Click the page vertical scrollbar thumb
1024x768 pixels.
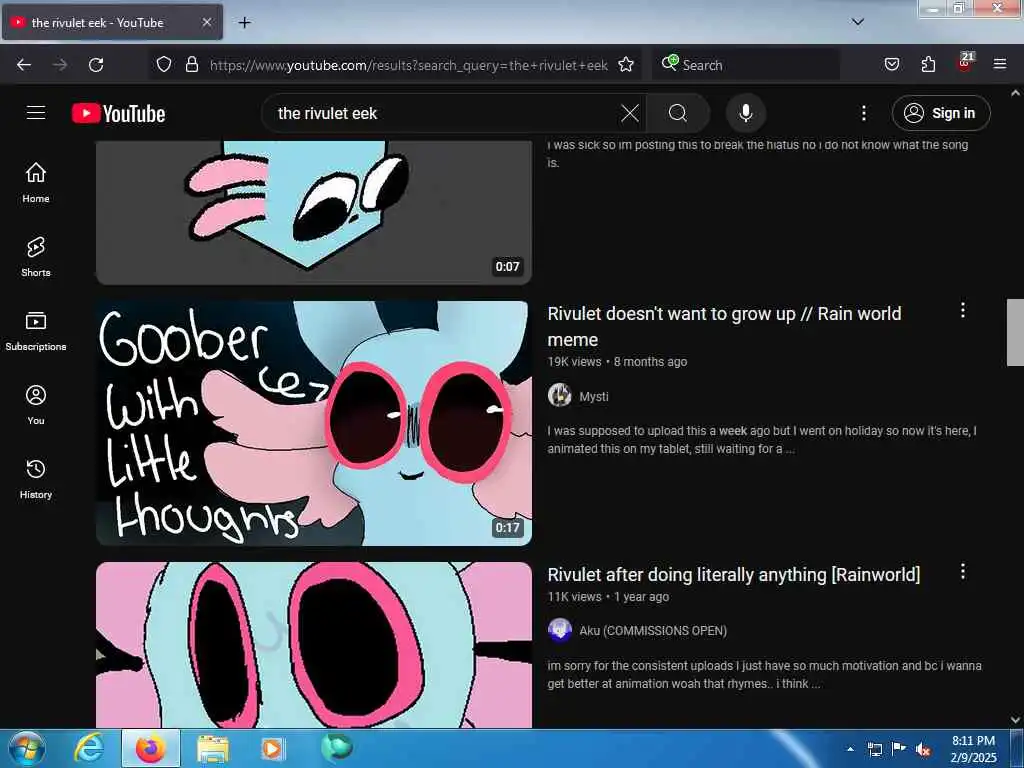click(x=1016, y=332)
